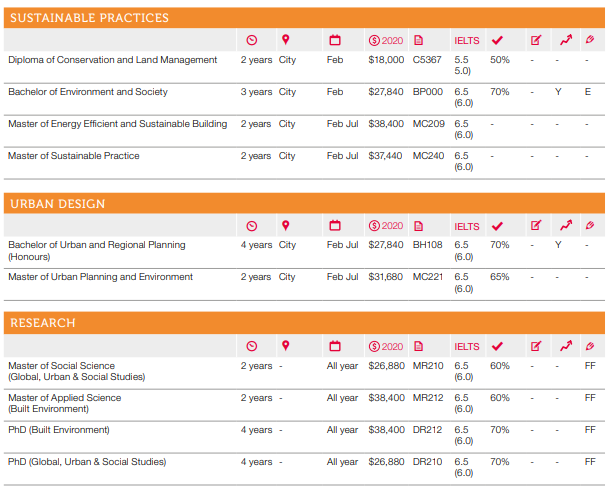This screenshot has width=612, height=490.
Task: Open Bachelor of Environment and Society row
Action: pyautogui.click(x=88, y=92)
